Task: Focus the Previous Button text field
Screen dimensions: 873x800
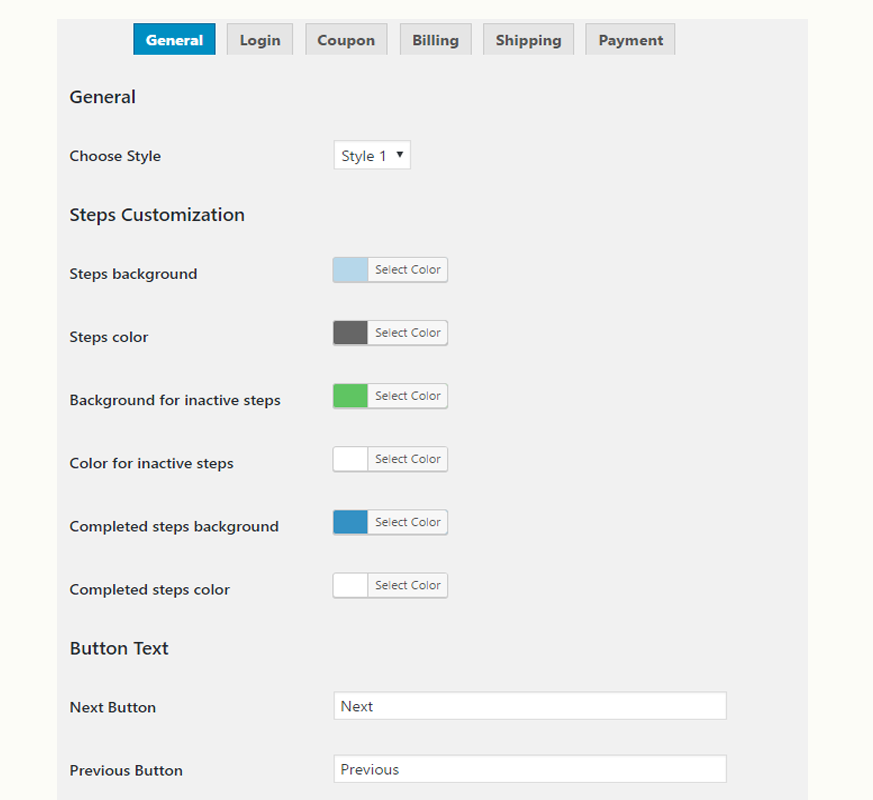Action: [x=530, y=769]
